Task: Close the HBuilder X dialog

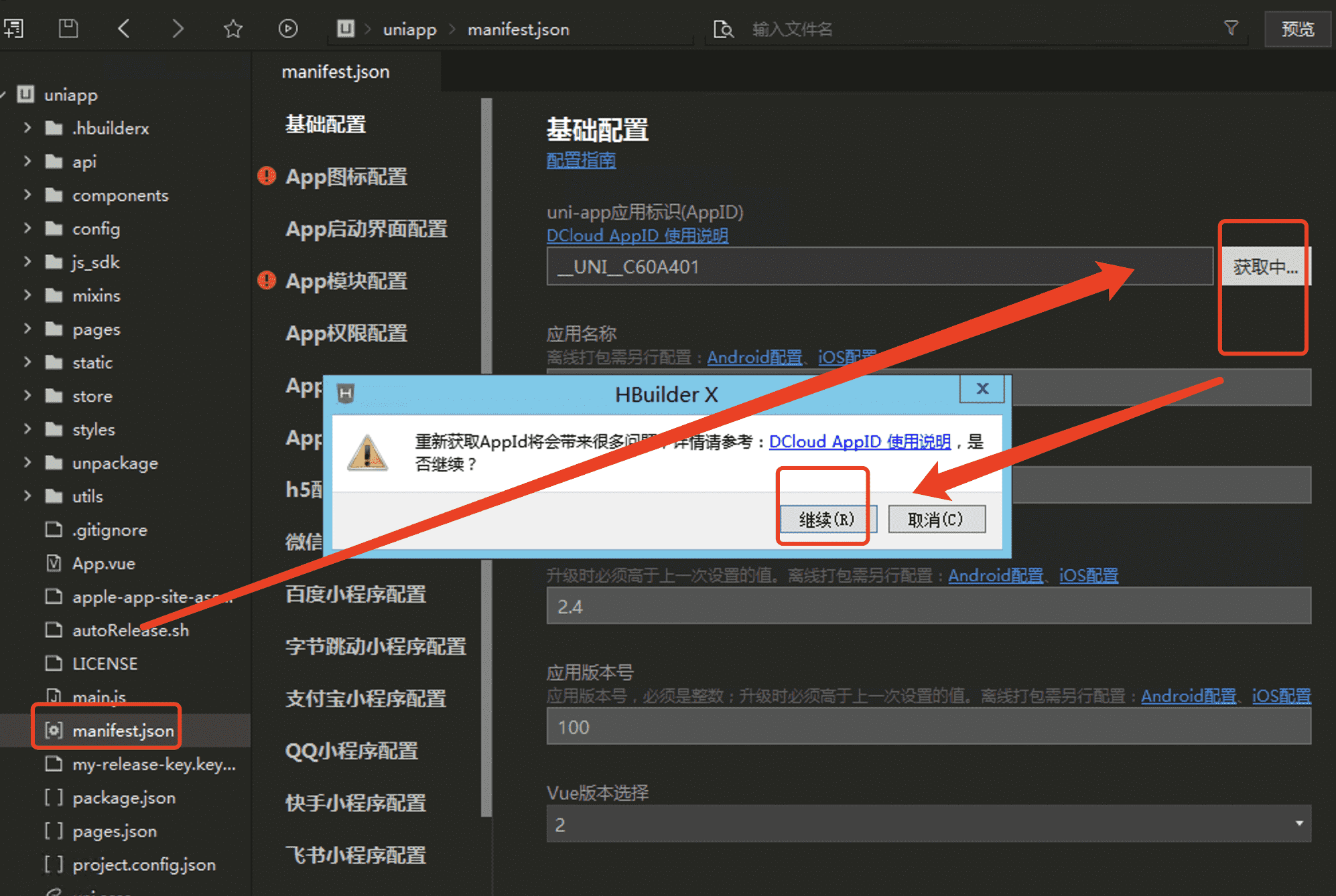Action: [x=982, y=389]
